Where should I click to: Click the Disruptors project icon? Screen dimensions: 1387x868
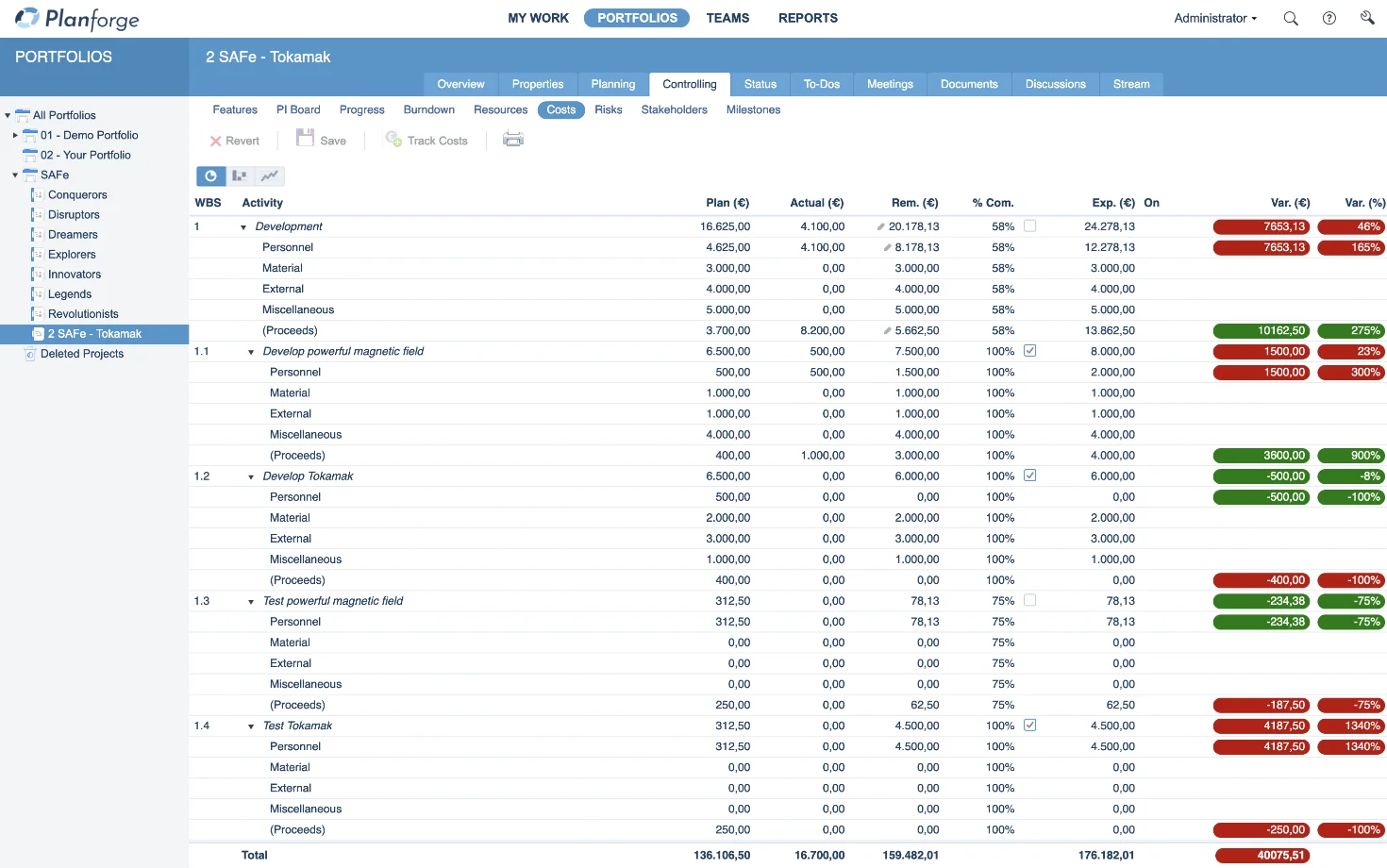tap(37, 215)
